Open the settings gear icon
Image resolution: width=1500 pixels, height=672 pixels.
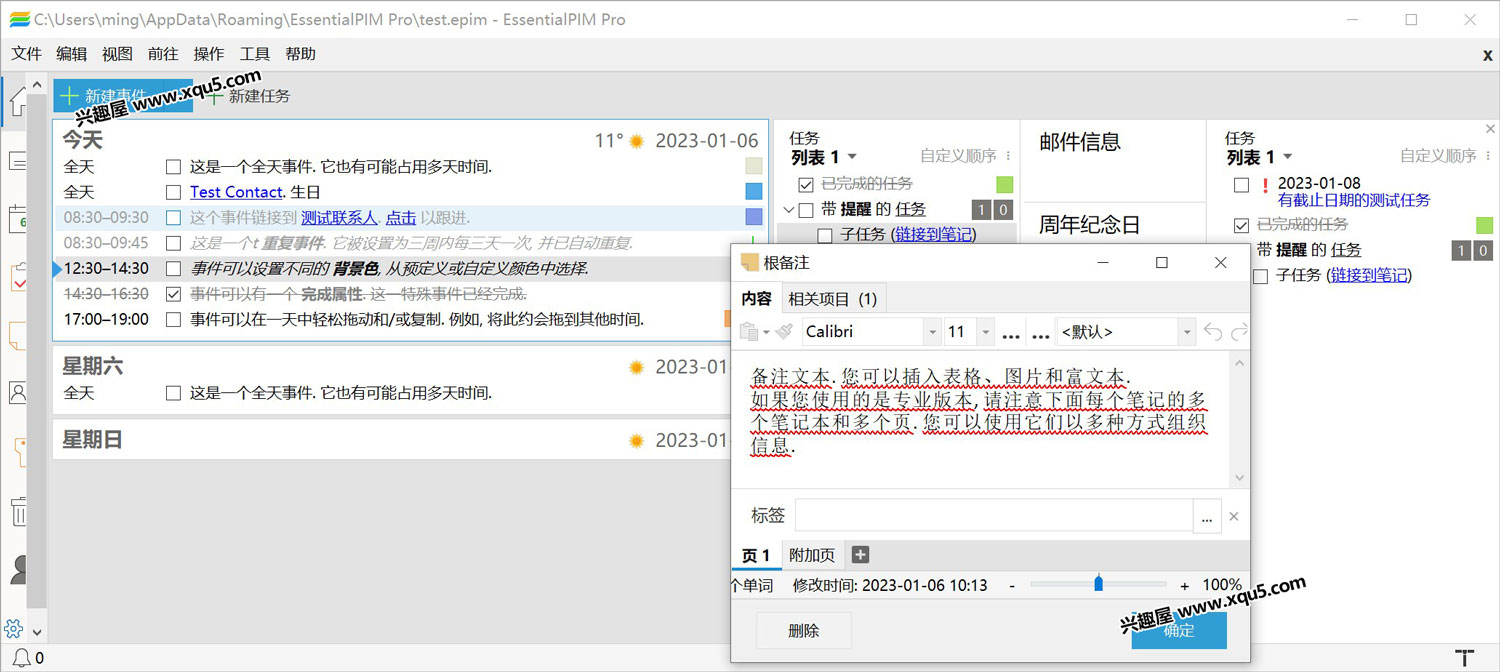(x=13, y=629)
